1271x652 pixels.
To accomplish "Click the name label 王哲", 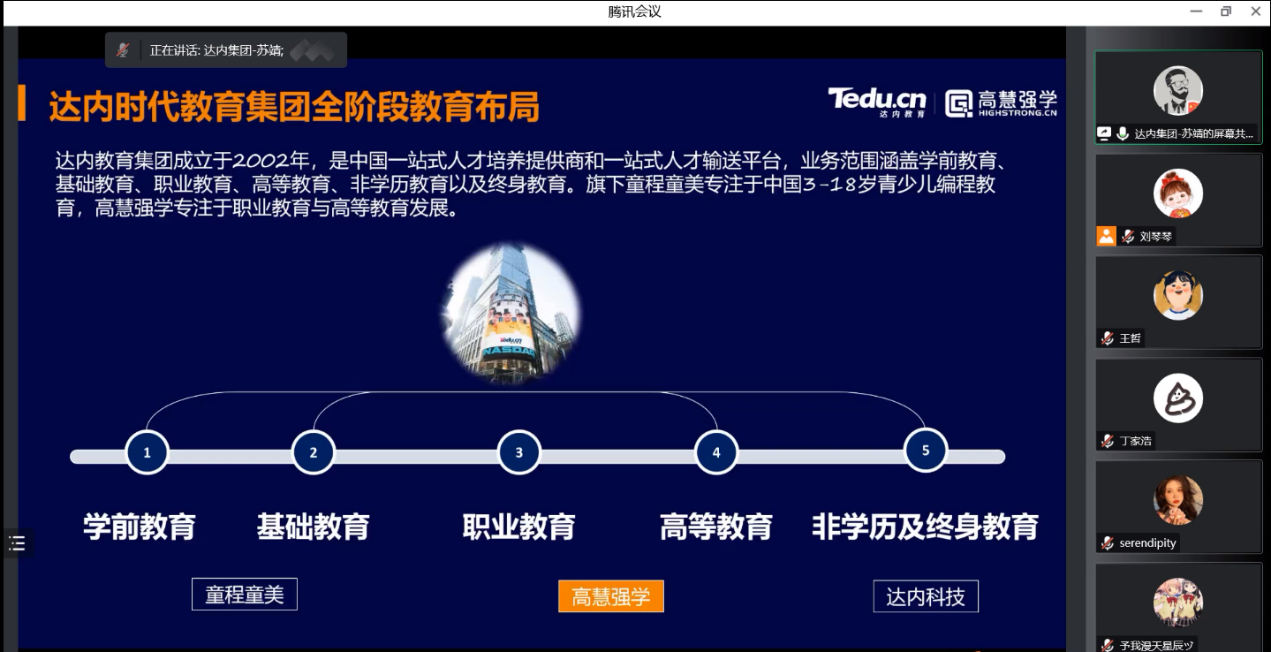I will coord(1130,339).
